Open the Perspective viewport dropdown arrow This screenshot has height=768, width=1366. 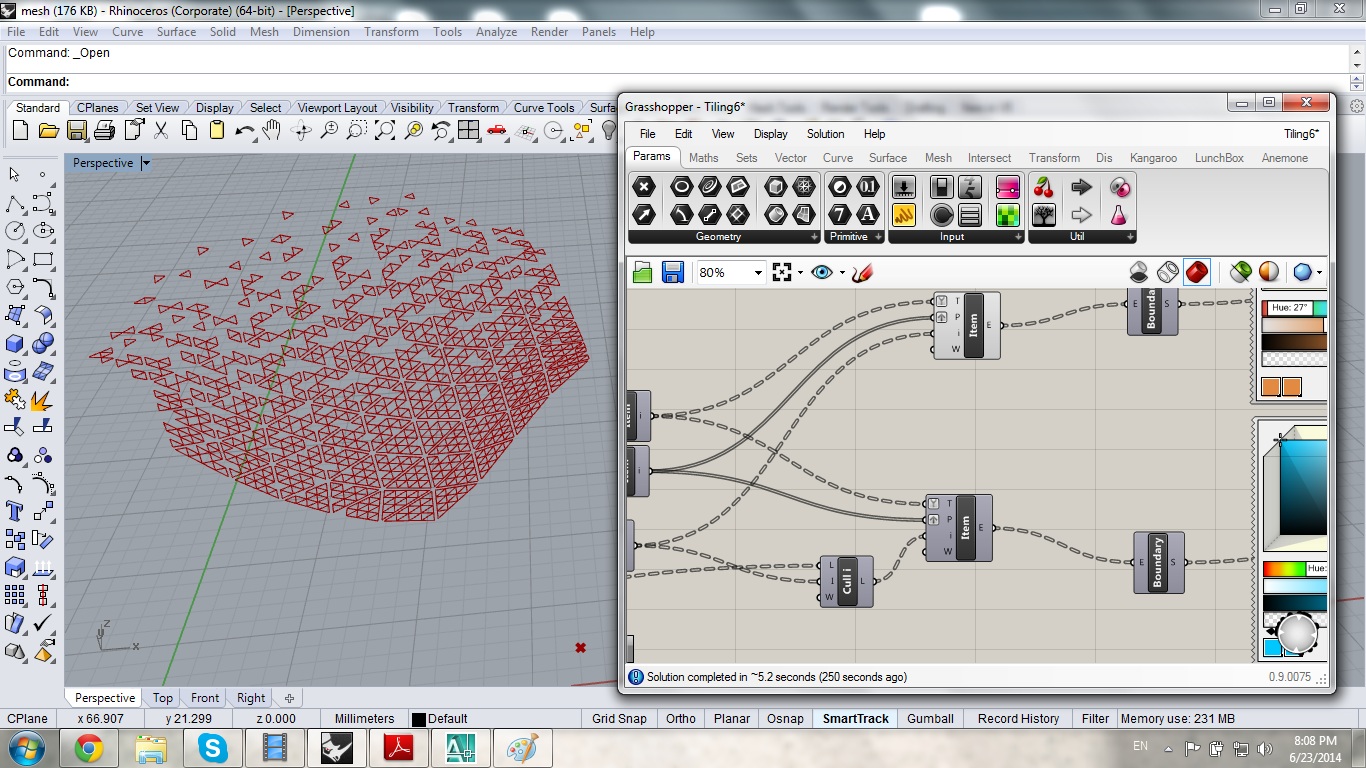click(146, 163)
